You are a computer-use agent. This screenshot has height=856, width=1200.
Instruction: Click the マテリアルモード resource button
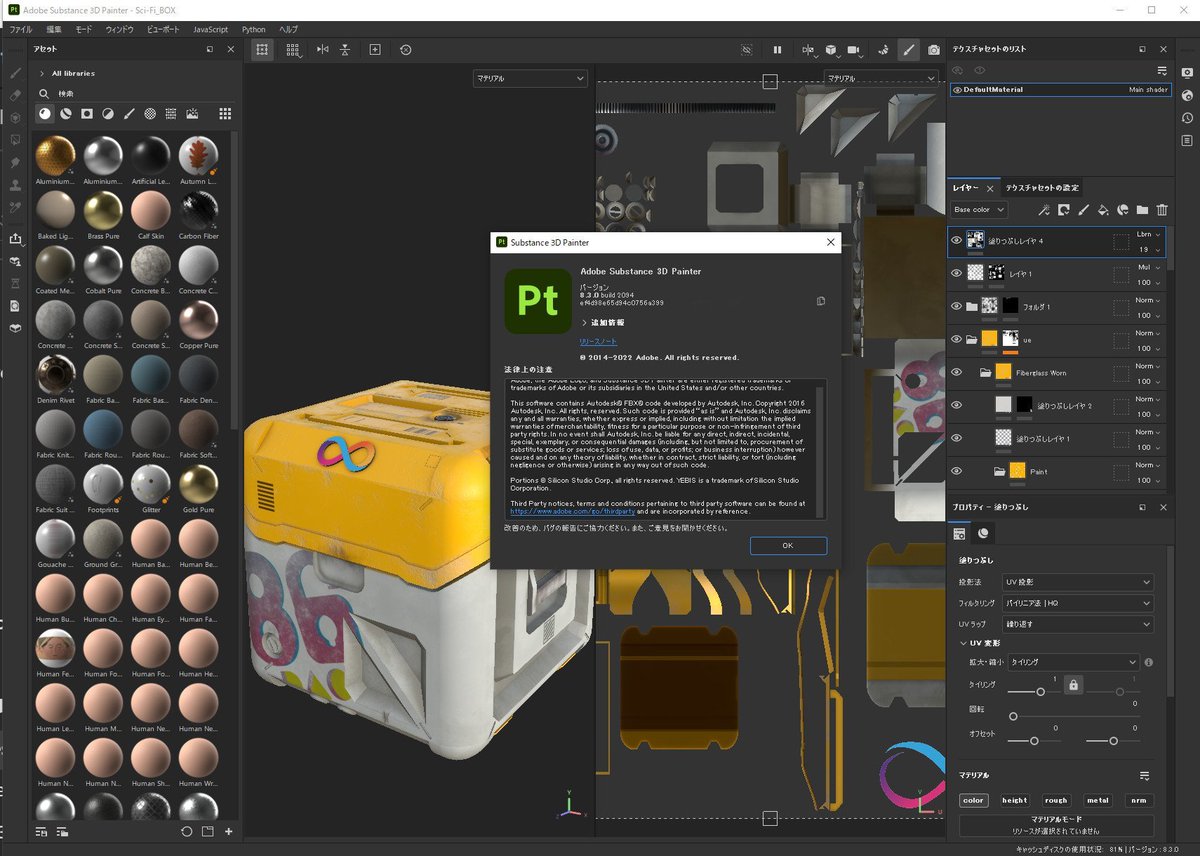point(1056,825)
